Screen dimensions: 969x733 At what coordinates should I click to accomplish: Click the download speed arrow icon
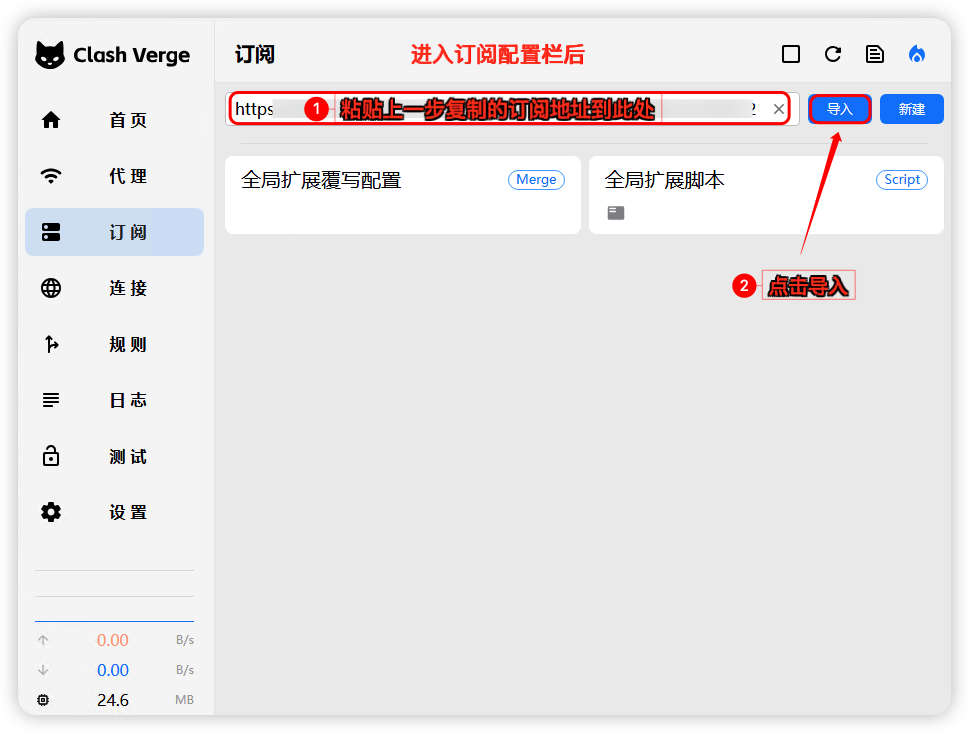coord(43,670)
